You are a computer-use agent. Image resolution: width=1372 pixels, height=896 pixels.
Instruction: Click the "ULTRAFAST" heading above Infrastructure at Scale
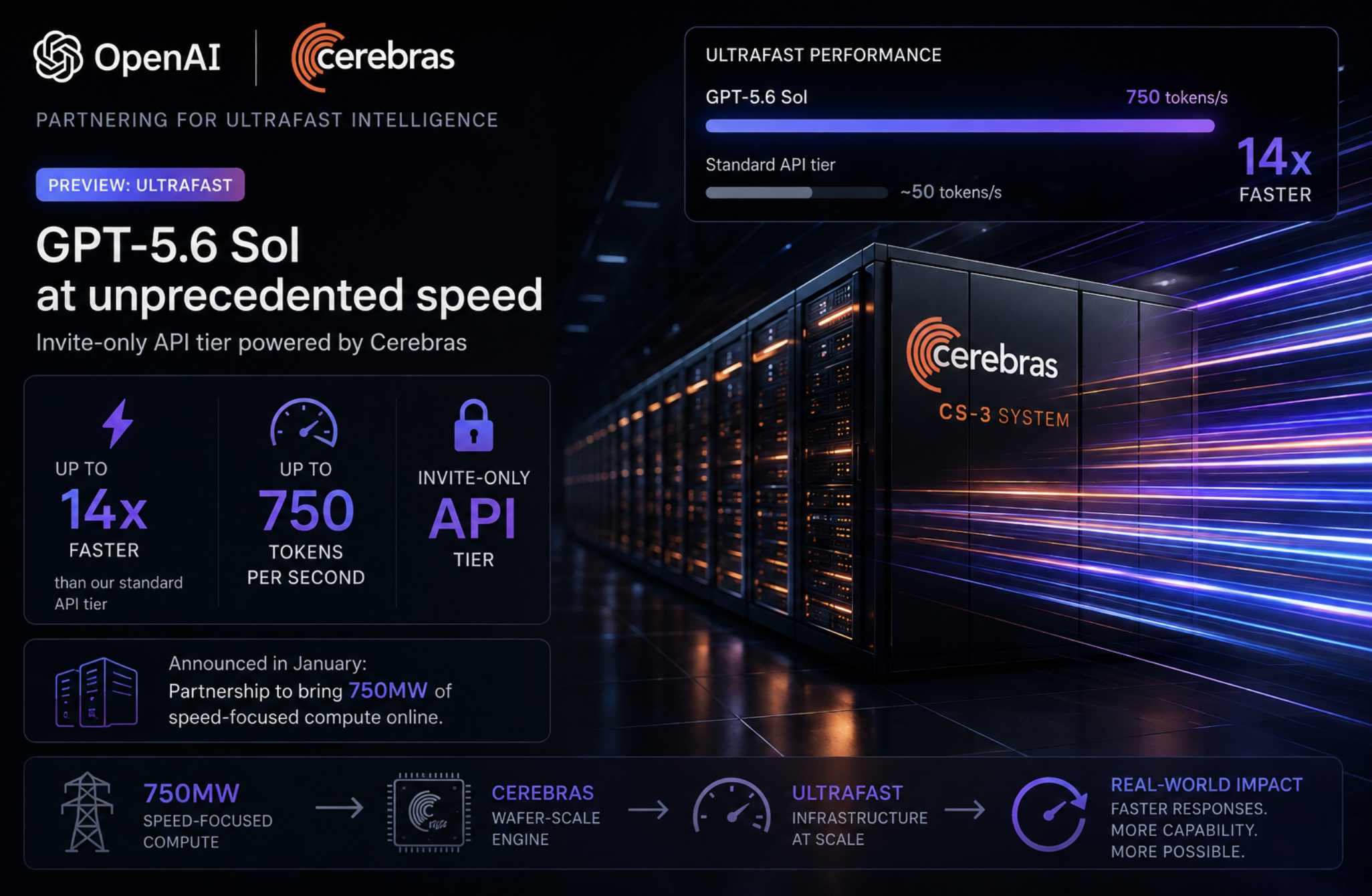847,793
